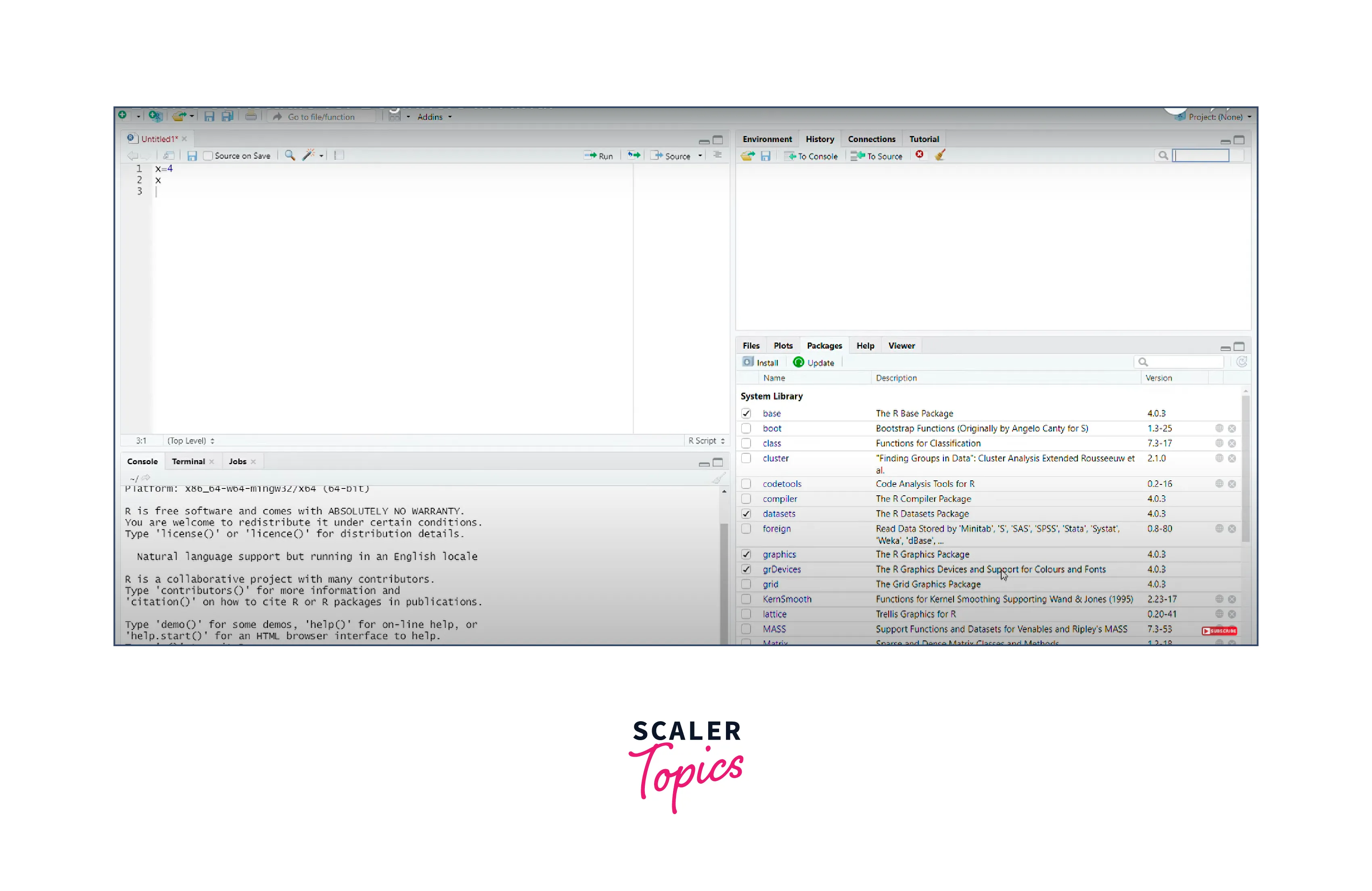Open the Plots tab
Image resolution: width=1372 pixels, height=891 pixels.
[783, 346]
